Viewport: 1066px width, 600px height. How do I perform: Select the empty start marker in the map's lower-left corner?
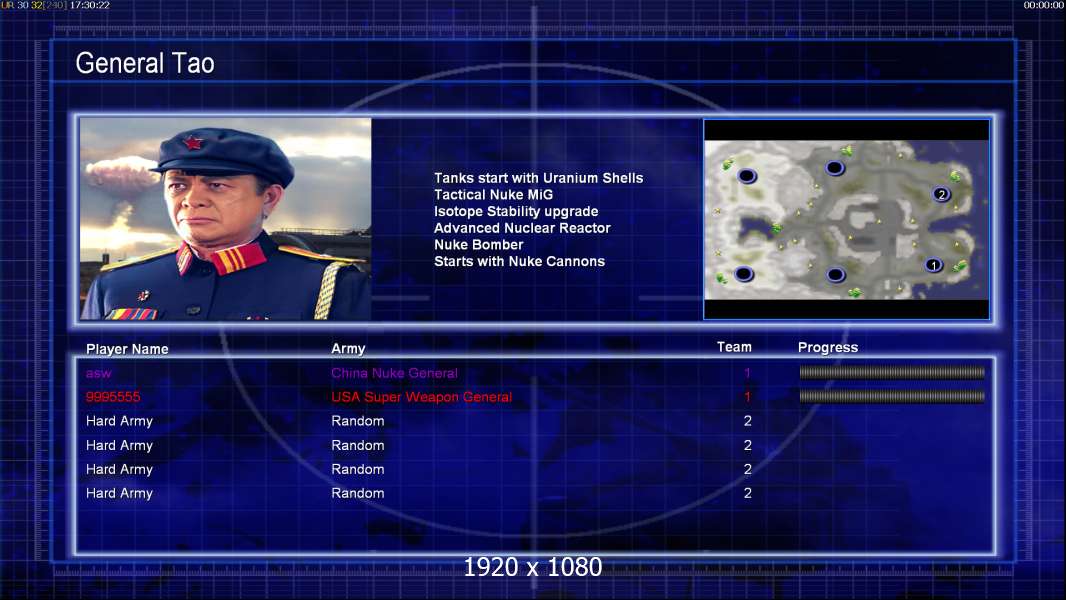tap(744, 275)
